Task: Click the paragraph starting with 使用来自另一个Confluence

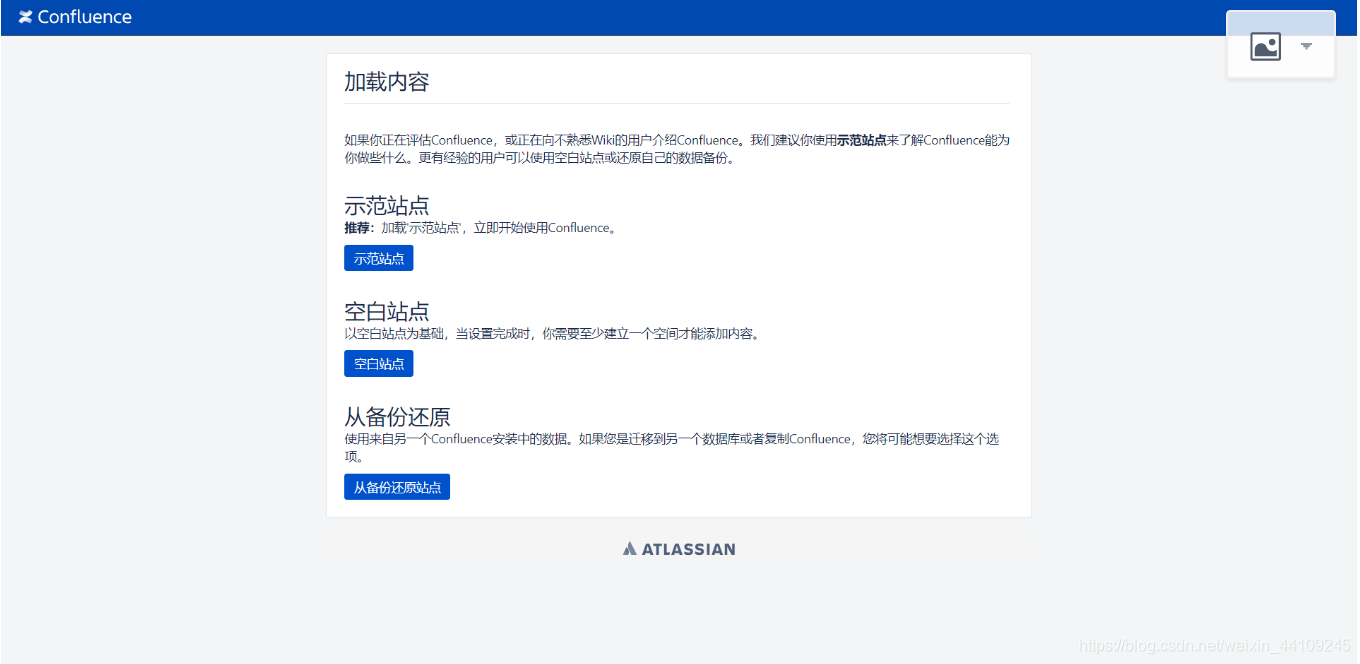Action: (672, 448)
